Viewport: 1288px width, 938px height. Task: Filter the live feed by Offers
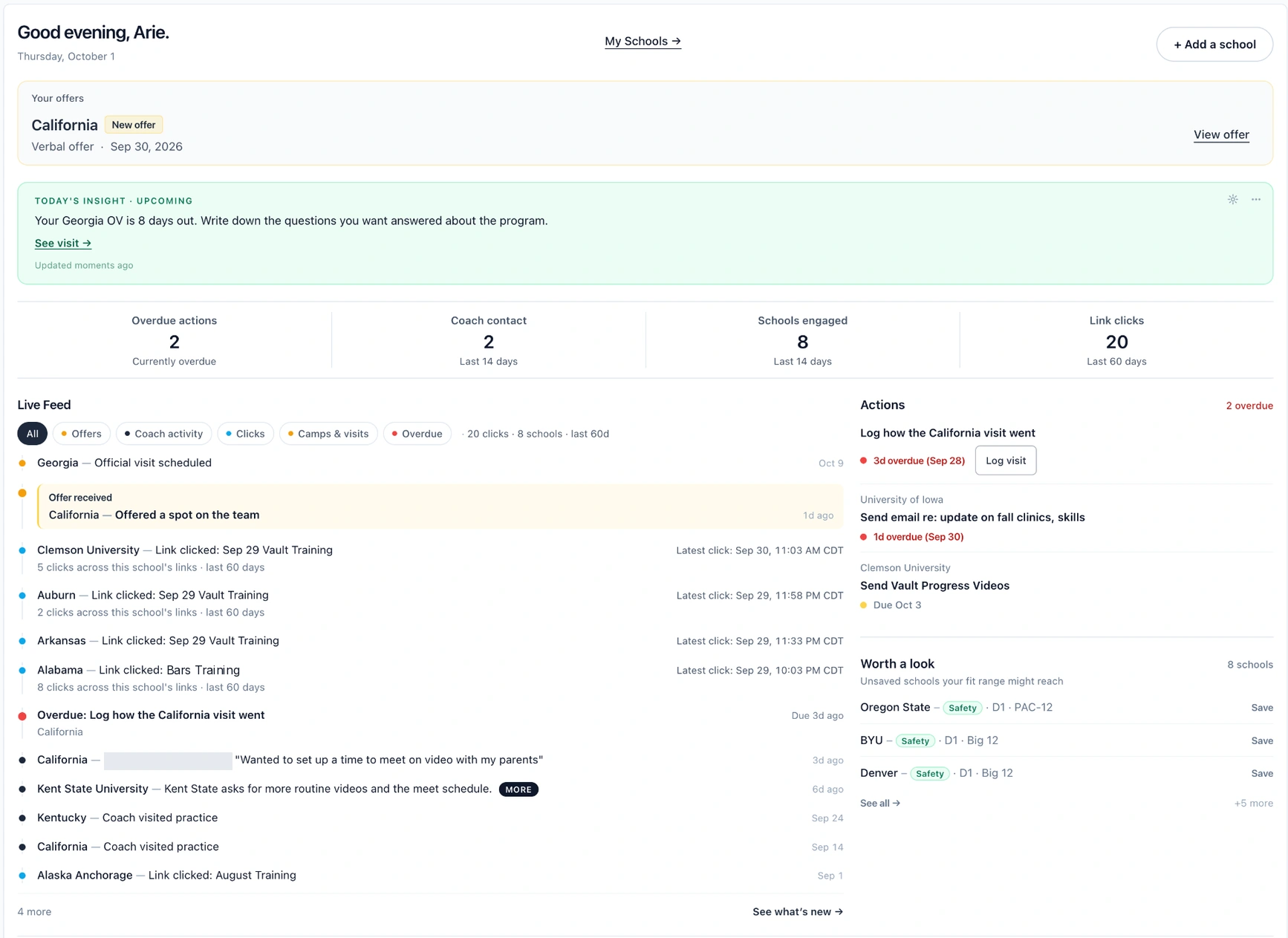pos(82,434)
